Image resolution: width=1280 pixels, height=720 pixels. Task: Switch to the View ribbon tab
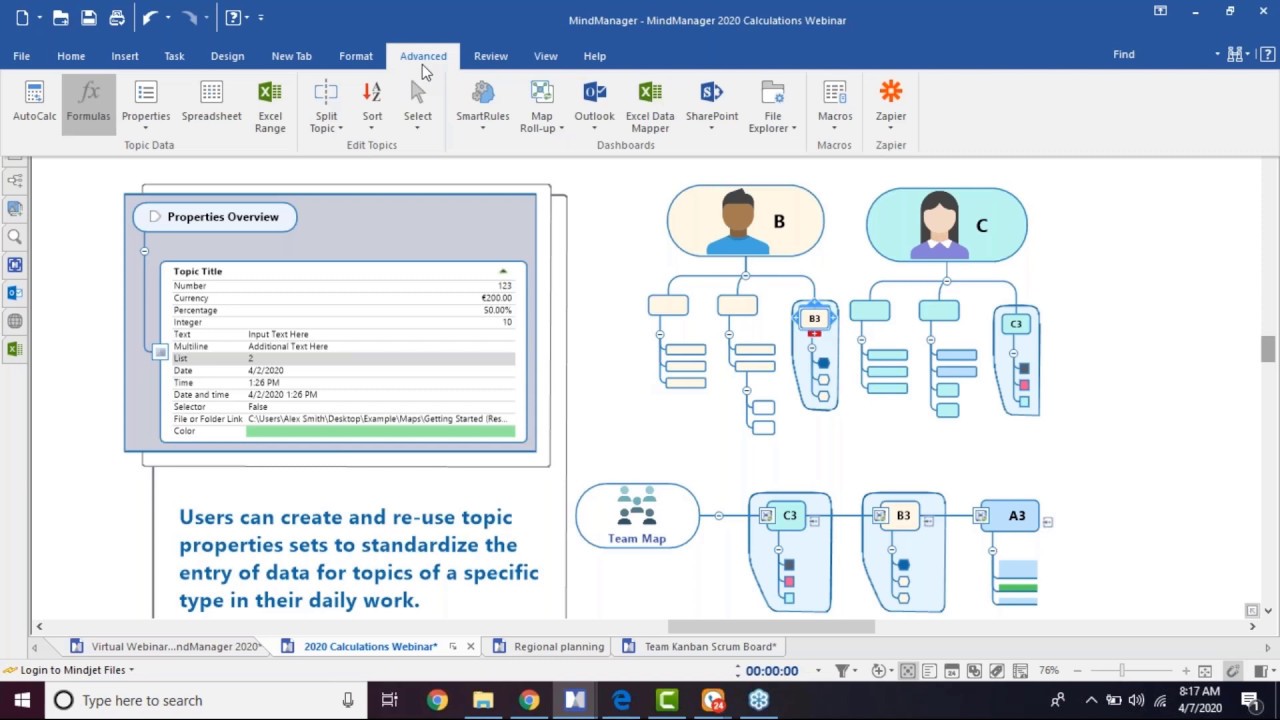545,56
